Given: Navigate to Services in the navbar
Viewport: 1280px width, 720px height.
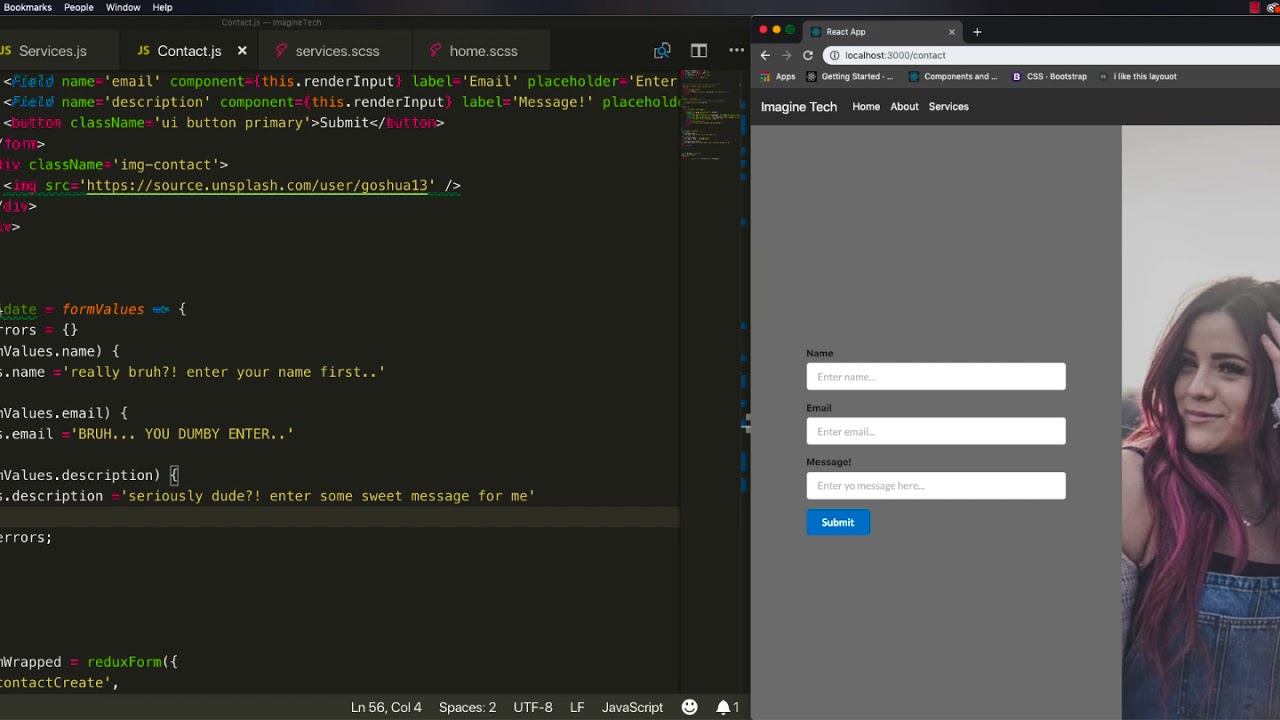Looking at the screenshot, I should (x=948, y=107).
